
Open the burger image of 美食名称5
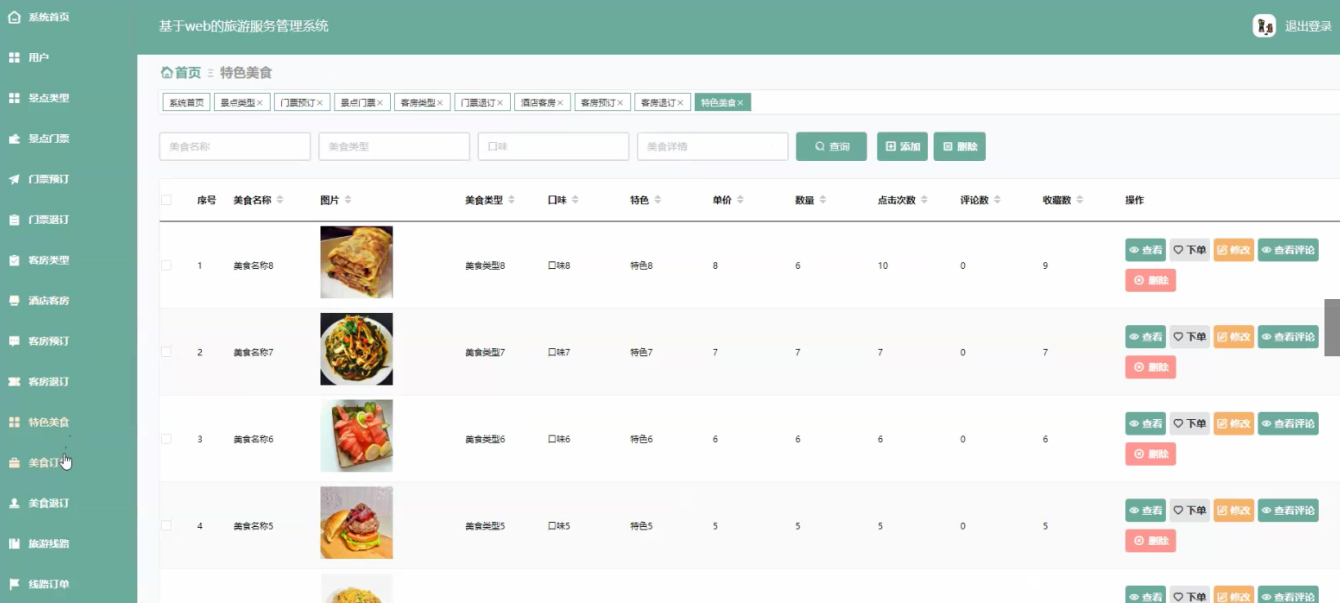[356, 523]
